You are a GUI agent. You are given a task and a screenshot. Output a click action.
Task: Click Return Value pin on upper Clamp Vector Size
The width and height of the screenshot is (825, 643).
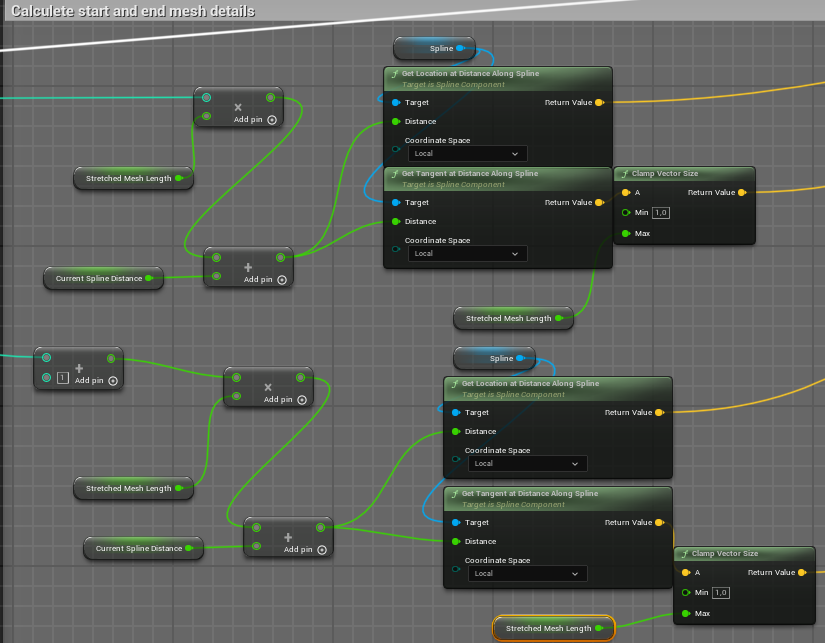coord(742,193)
